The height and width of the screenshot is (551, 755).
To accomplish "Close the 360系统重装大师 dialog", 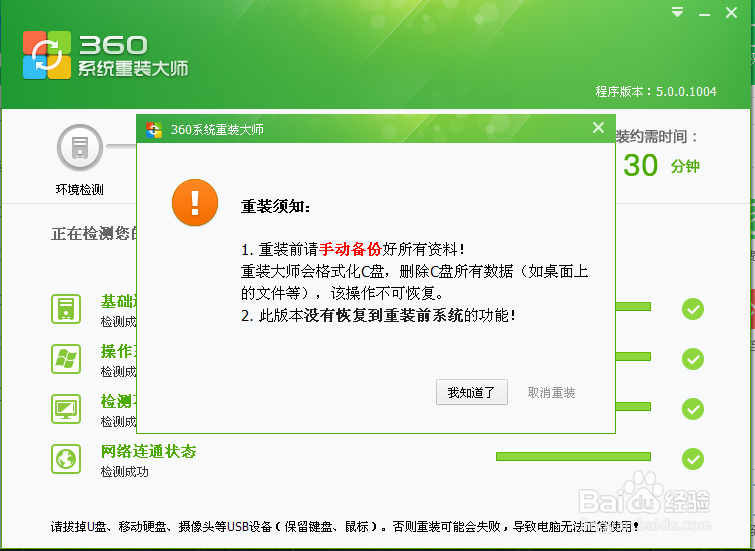I will [x=598, y=128].
